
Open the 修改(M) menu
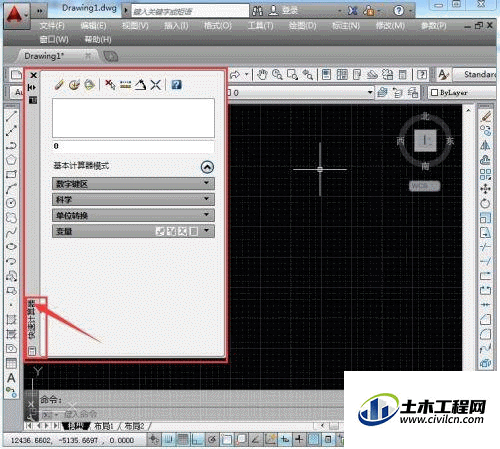390,26
